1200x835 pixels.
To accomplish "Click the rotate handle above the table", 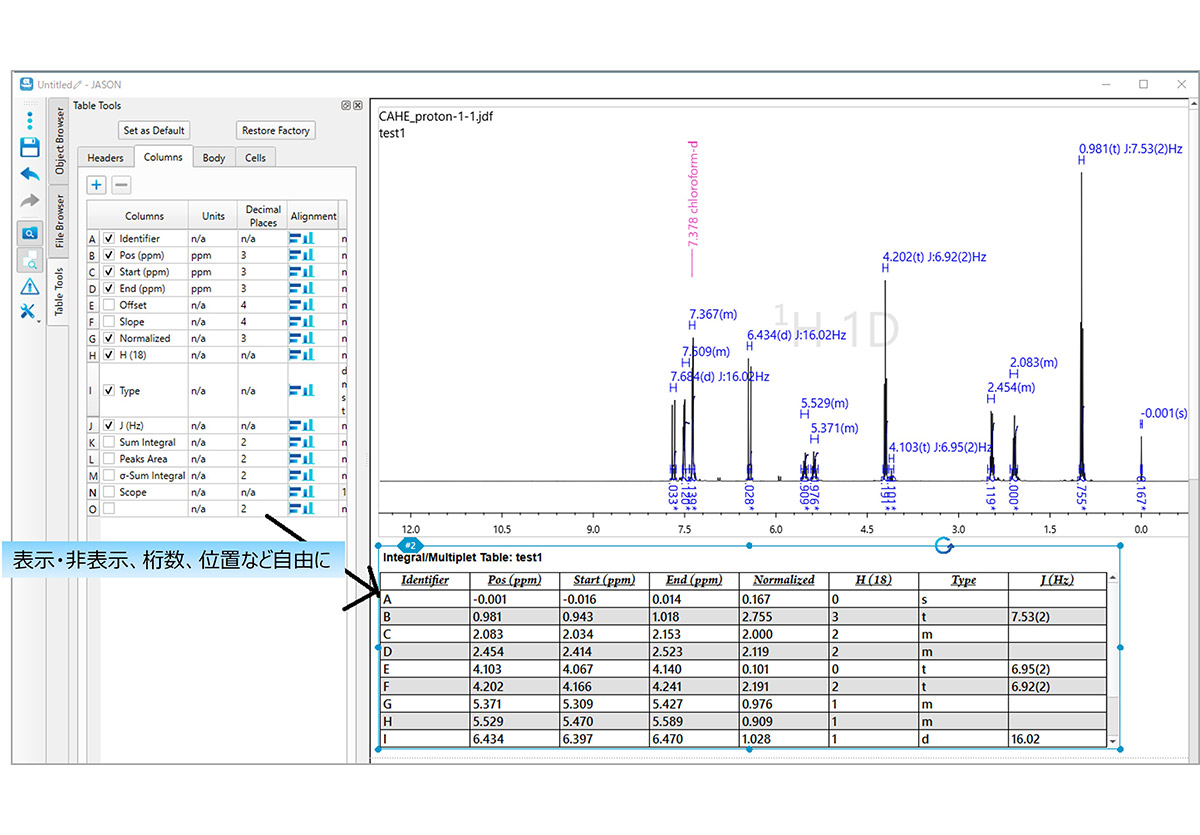I will [943, 545].
